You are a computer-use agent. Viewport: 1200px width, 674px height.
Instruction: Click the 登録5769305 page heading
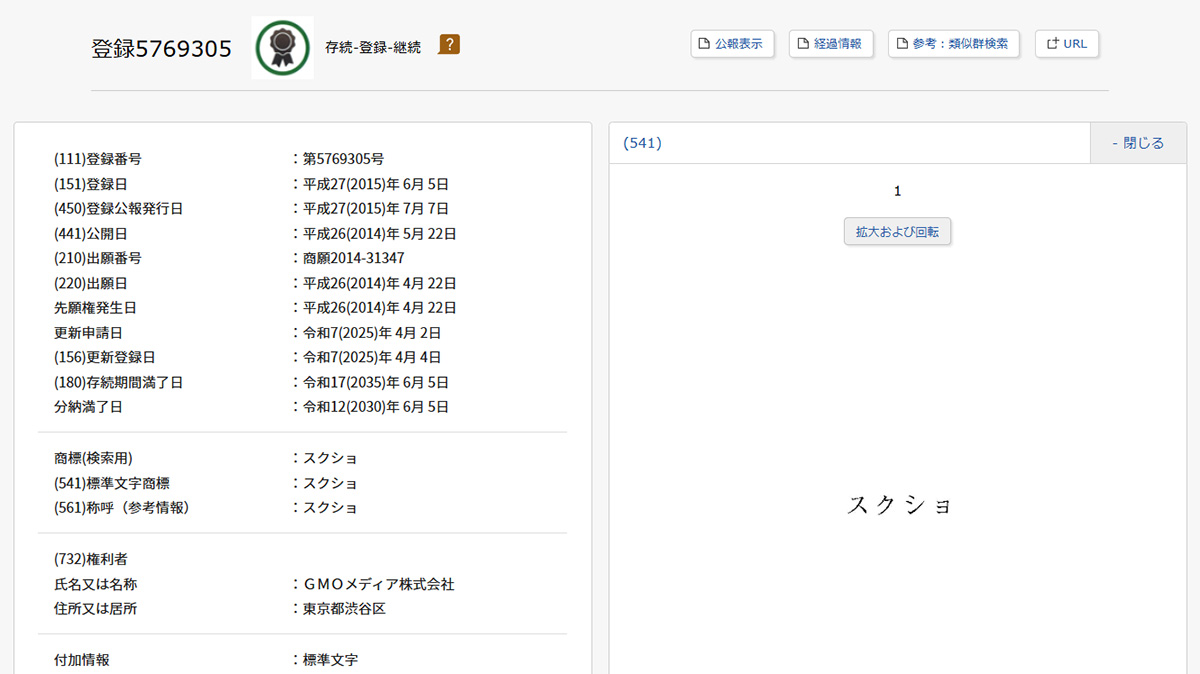[x=162, y=48]
